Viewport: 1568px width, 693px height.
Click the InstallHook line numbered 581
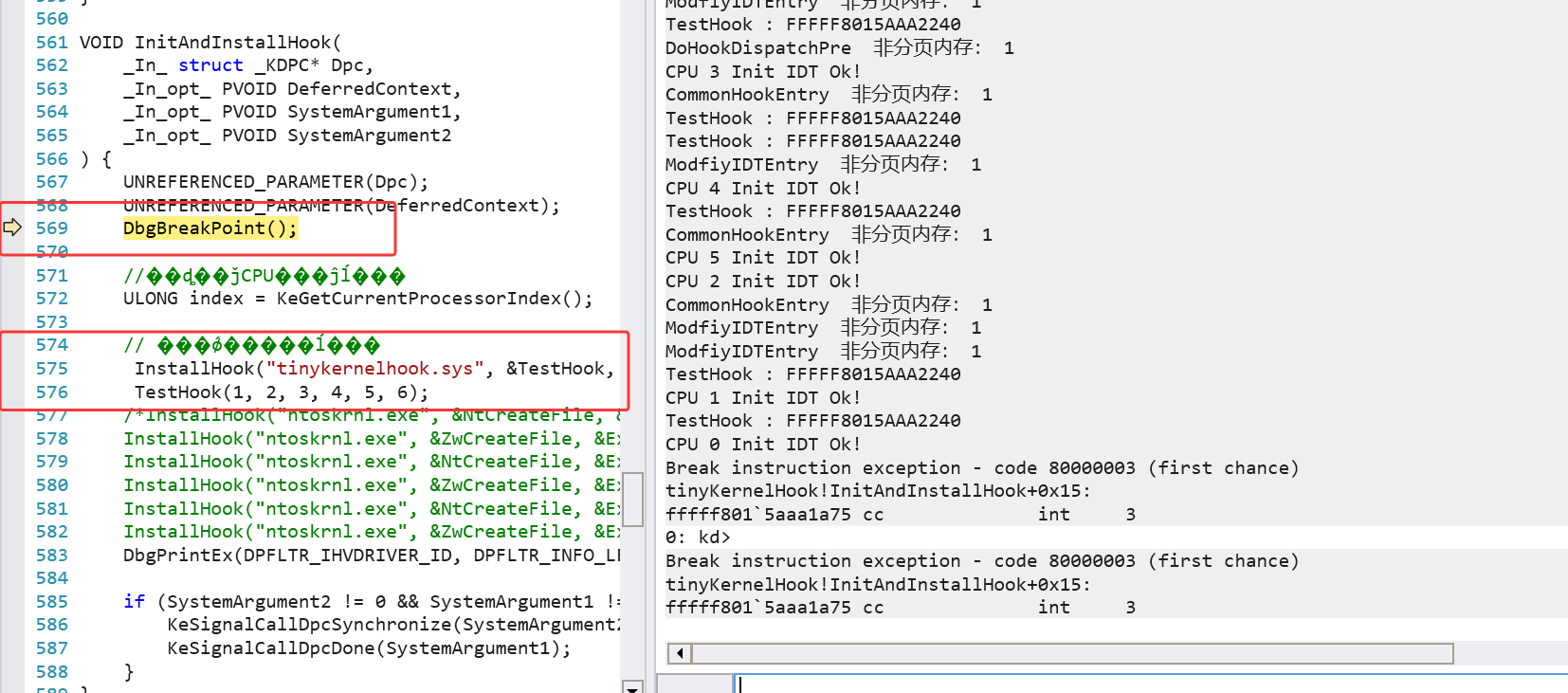pyautogui.click(x=372, y=509)
